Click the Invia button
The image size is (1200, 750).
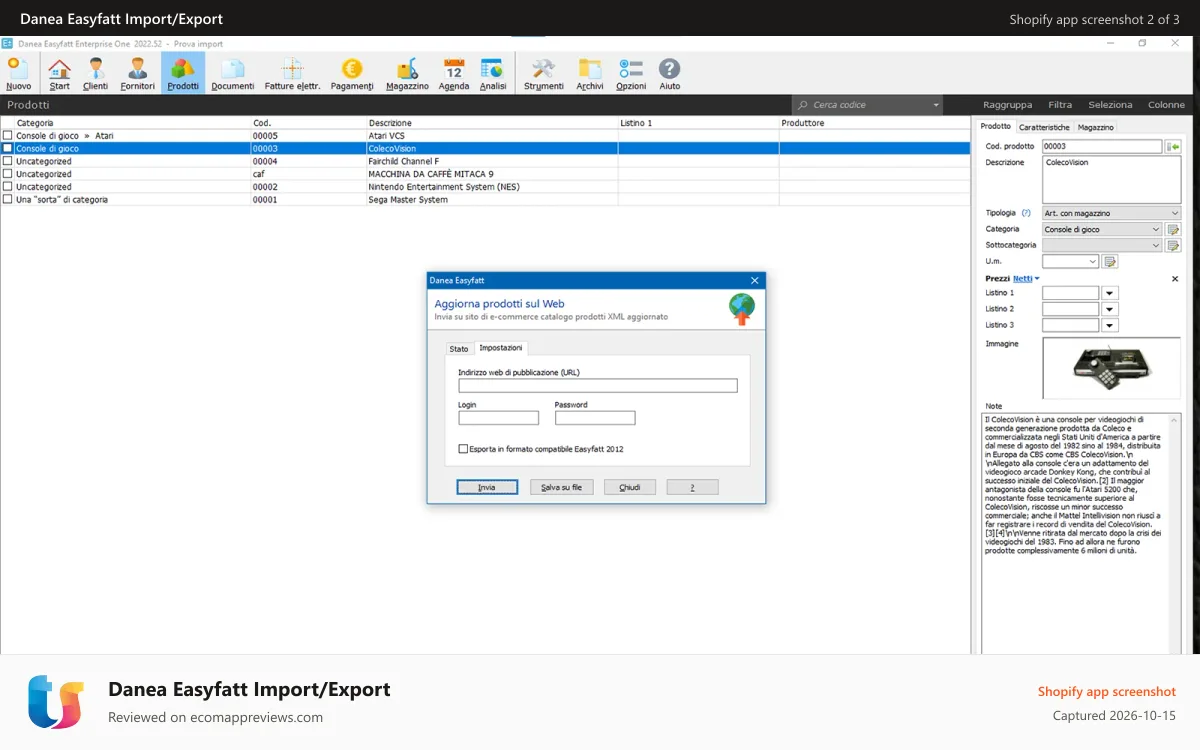point(487,487)
